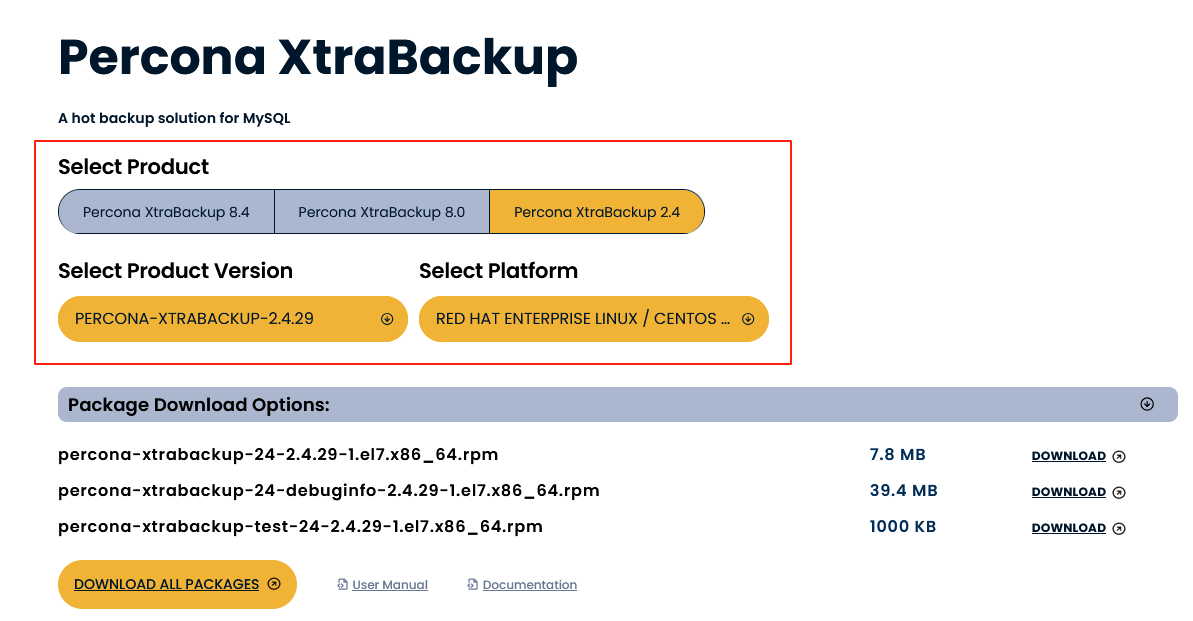
Task: Select the Percona XtraBackup 8.4 product
Action: [166, 212]
